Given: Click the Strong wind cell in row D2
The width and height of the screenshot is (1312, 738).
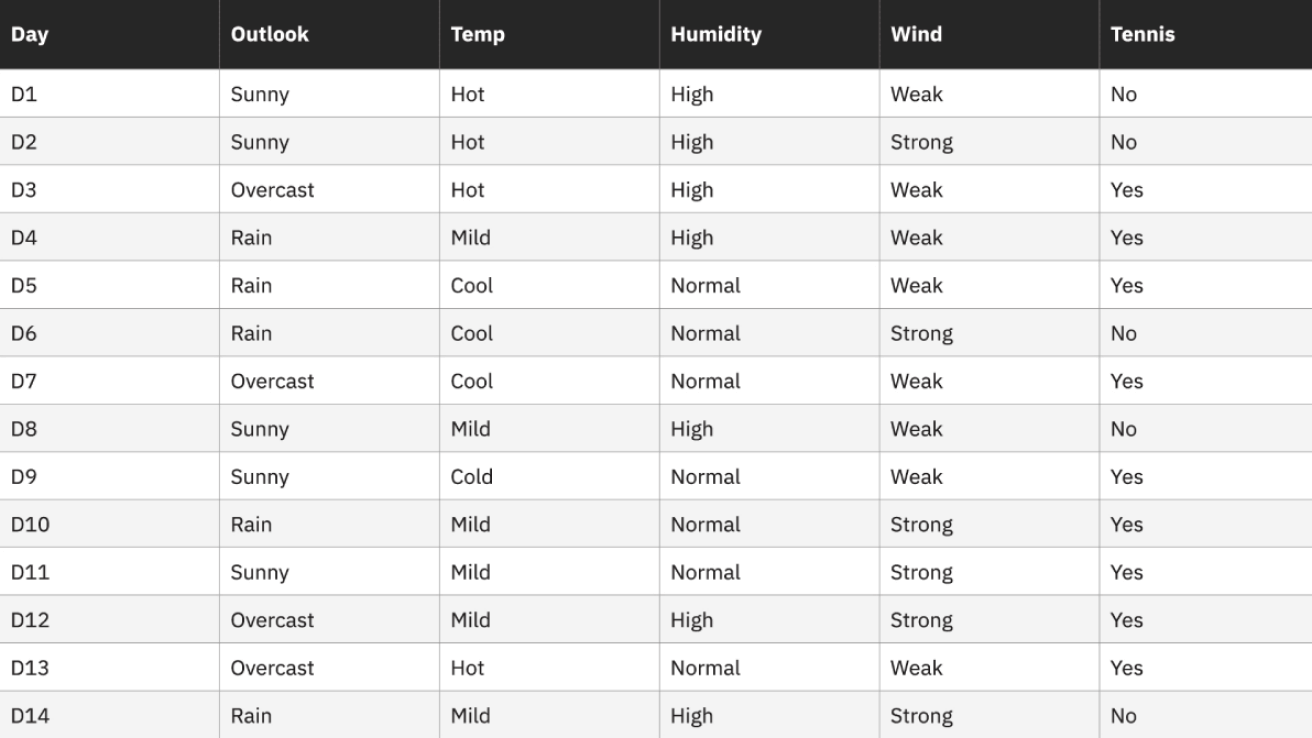Looking at the screenshot, I should [989, 141].
